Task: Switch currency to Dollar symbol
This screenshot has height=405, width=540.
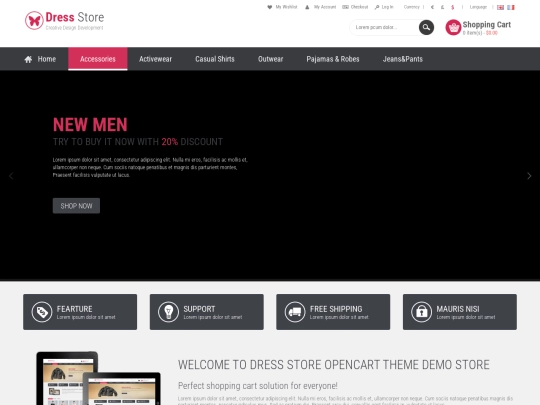Action: coord(453,7)
